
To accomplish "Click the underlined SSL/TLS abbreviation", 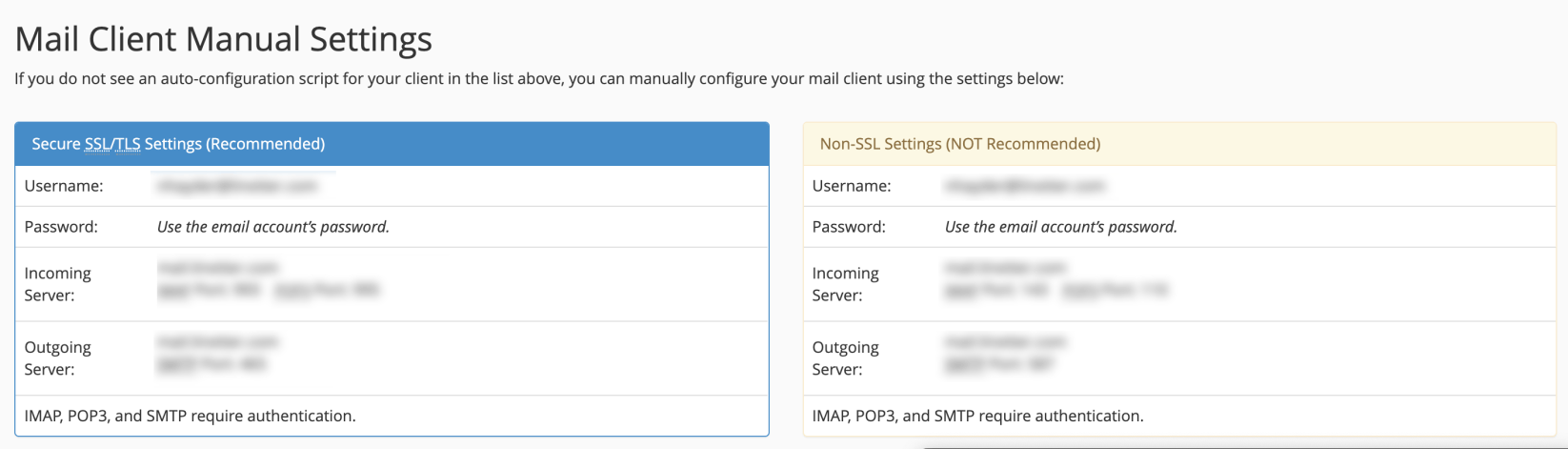I will tap(112, 144).
